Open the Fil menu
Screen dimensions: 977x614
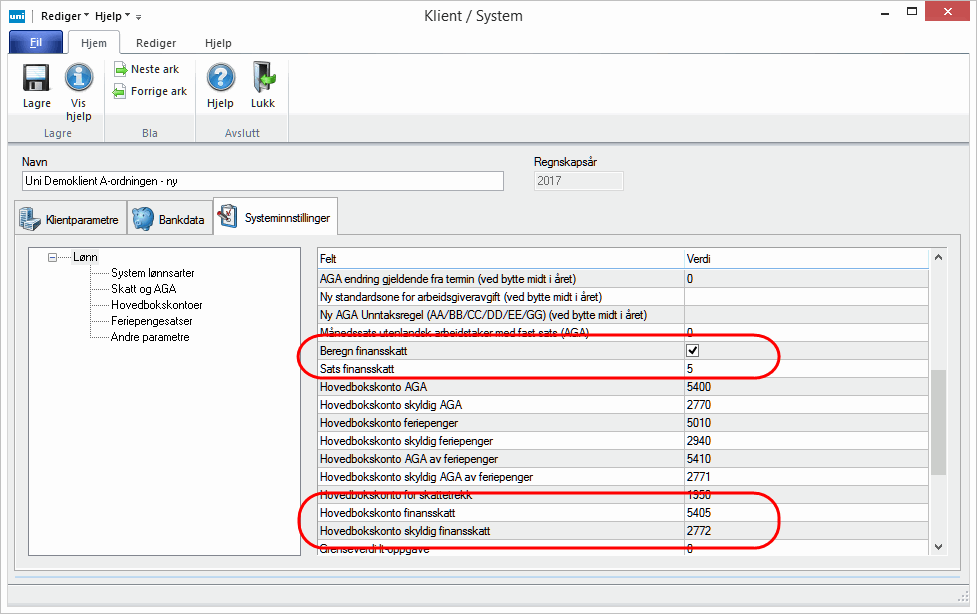(x=36, y=43)
